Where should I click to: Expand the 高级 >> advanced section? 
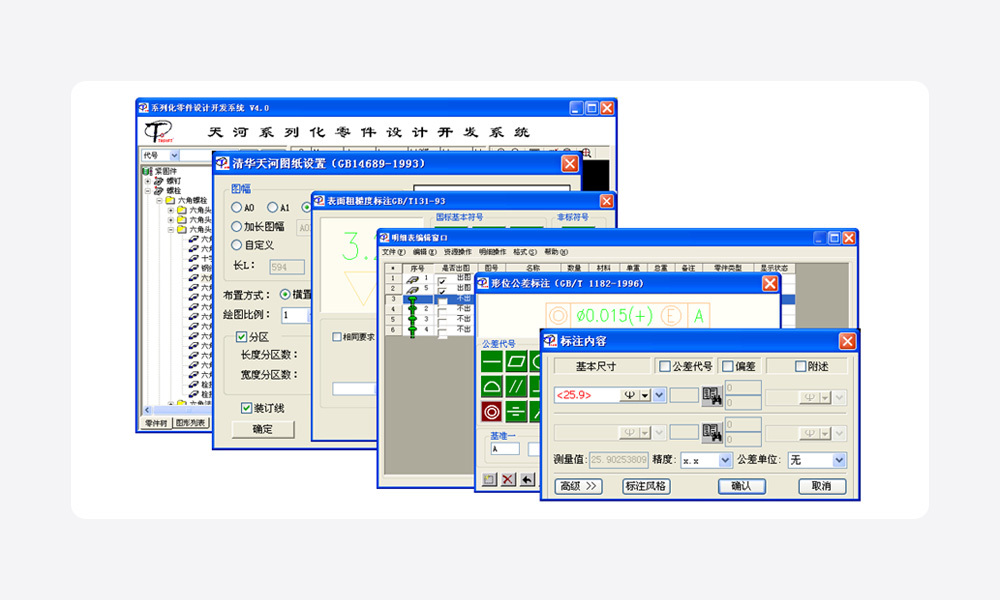pyautogui.click(x=578, y=486)
